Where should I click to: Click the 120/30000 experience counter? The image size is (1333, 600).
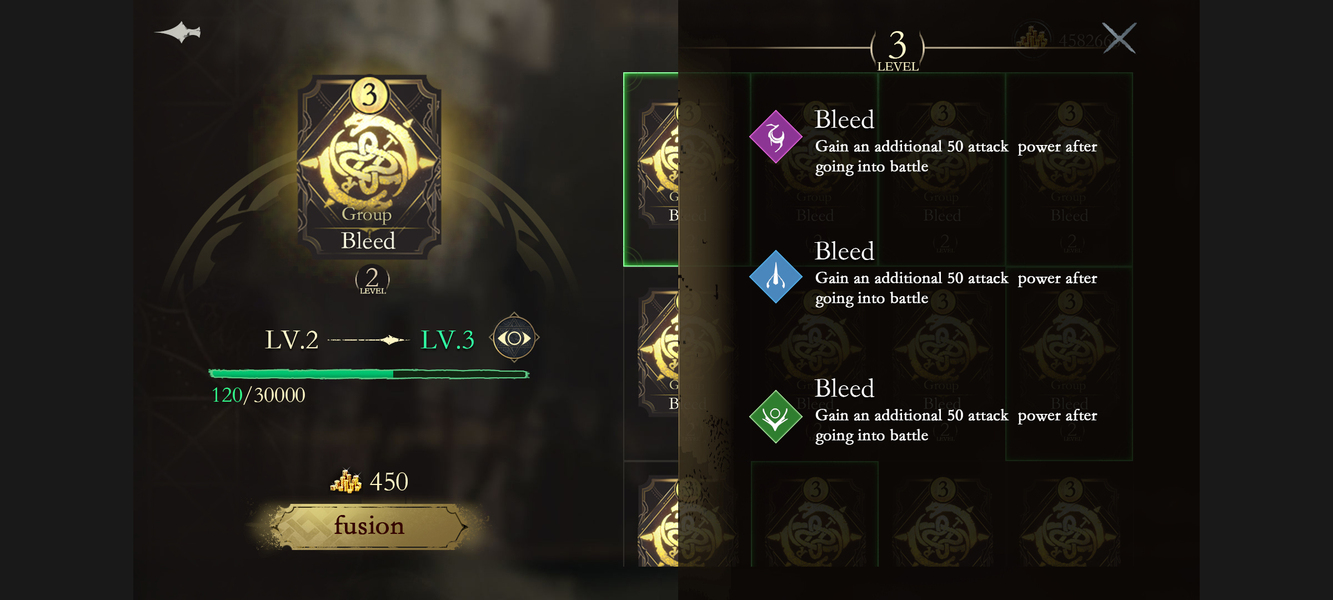[x=258, y=395]
